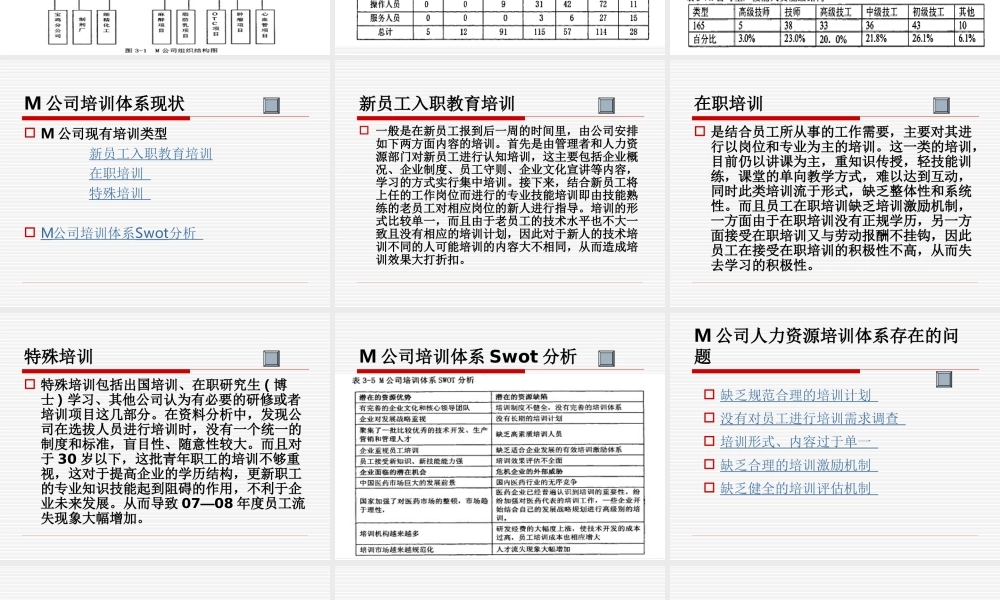Click the bullet text M 公司现有培训类型
Image resolution: width=1000 pixels, height=600 pixels.
(x=104, y=133)
